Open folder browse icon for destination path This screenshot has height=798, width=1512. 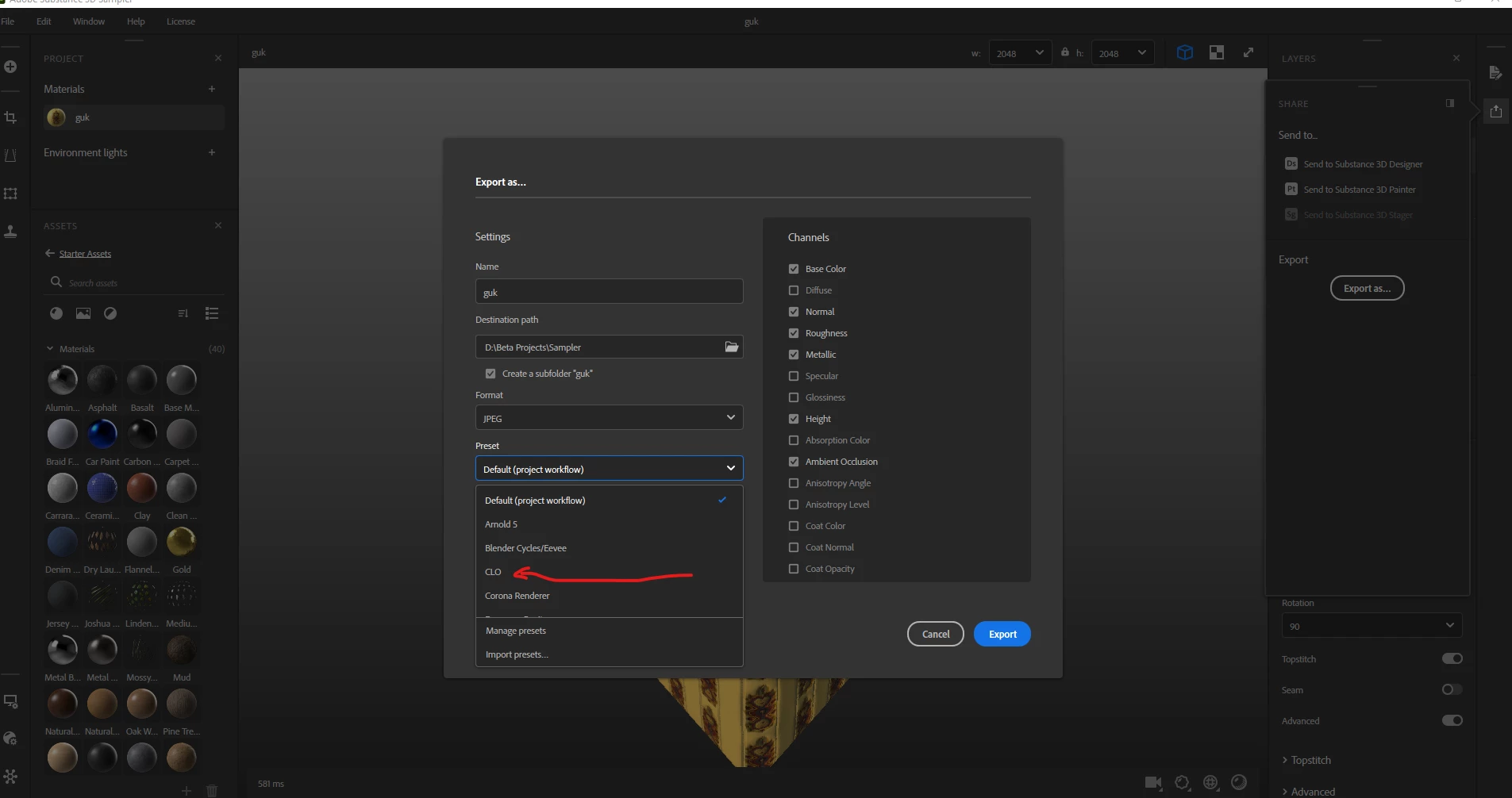(x=732, y=347)
